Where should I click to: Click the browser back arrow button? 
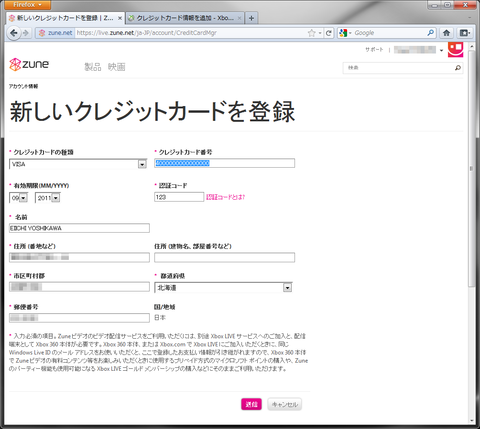coord(13,33)
